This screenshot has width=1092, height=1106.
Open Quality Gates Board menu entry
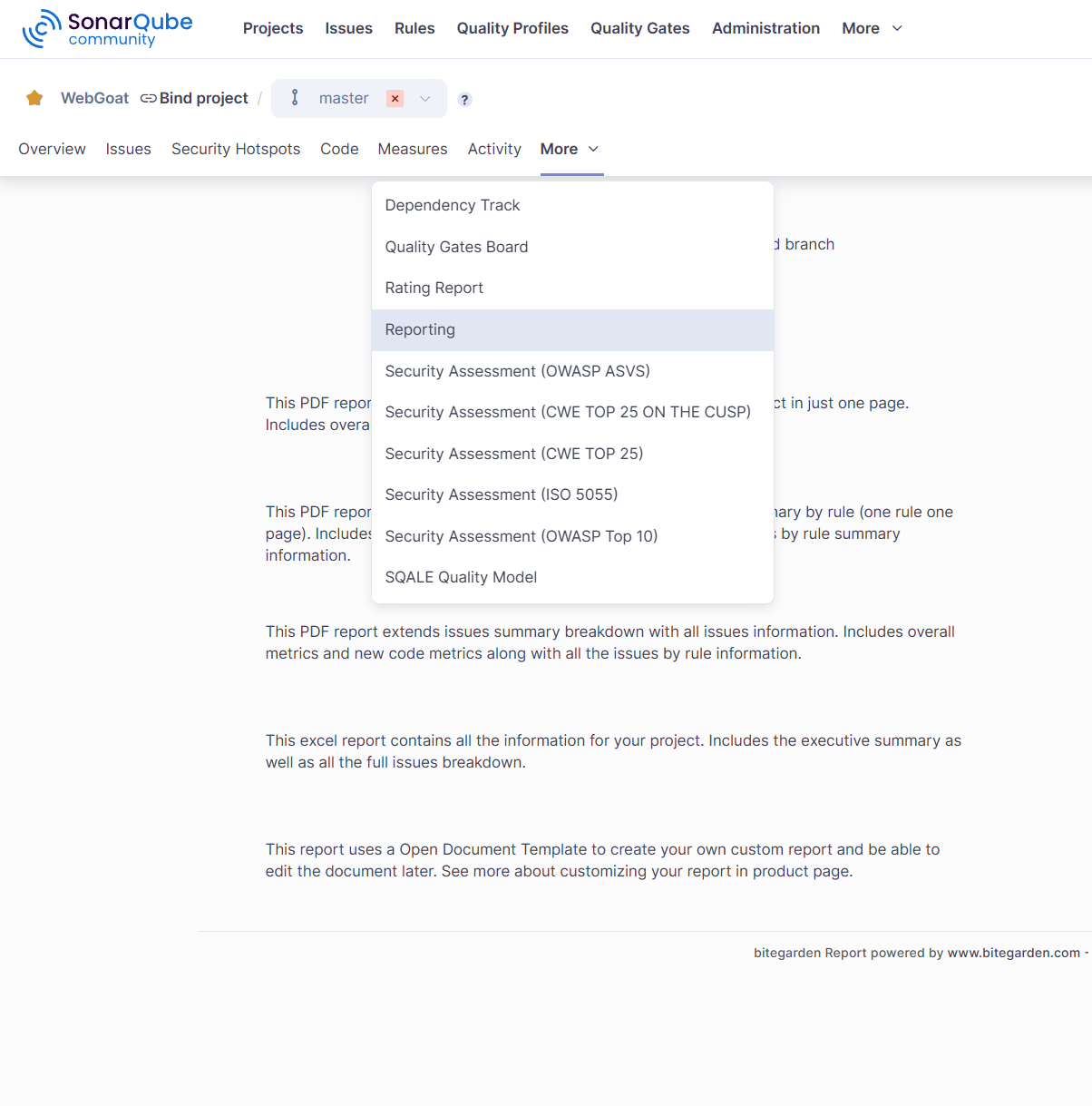coord(456,247)
